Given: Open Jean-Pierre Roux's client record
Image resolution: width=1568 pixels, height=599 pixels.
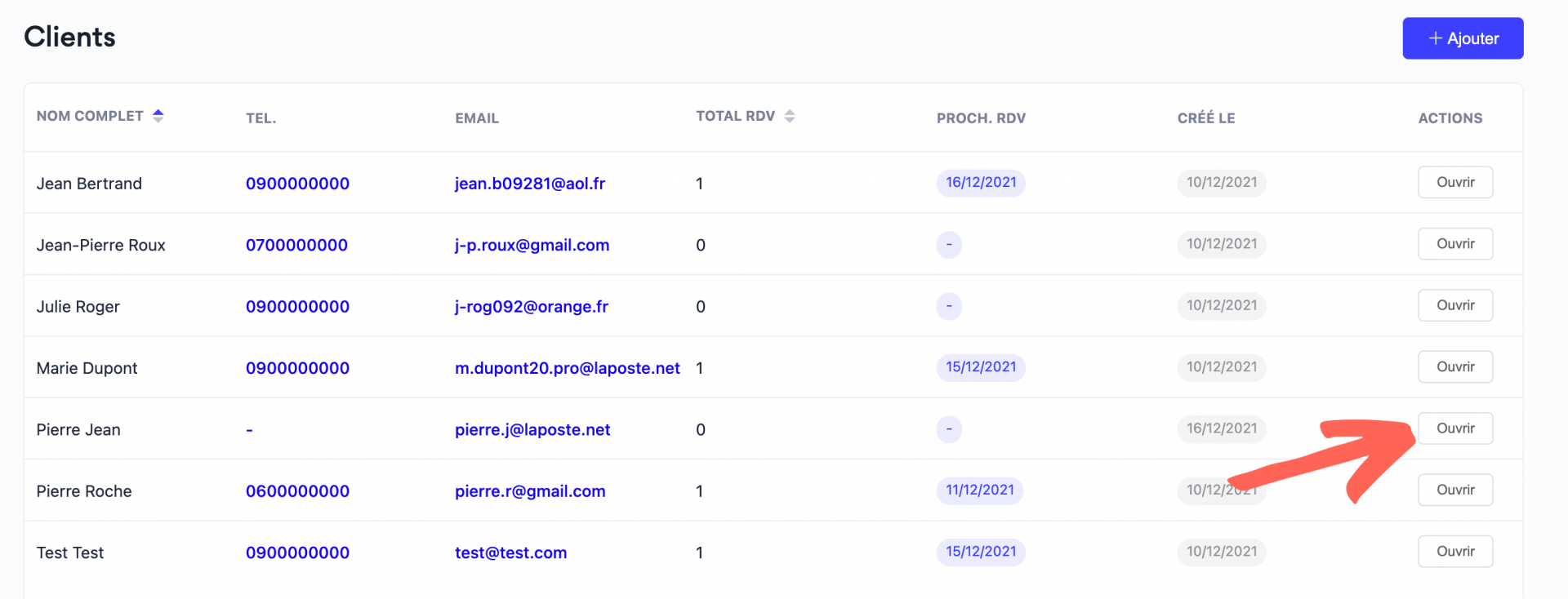Looking at the screenshot, I should pyautogui.click(x=1455, y=244).
